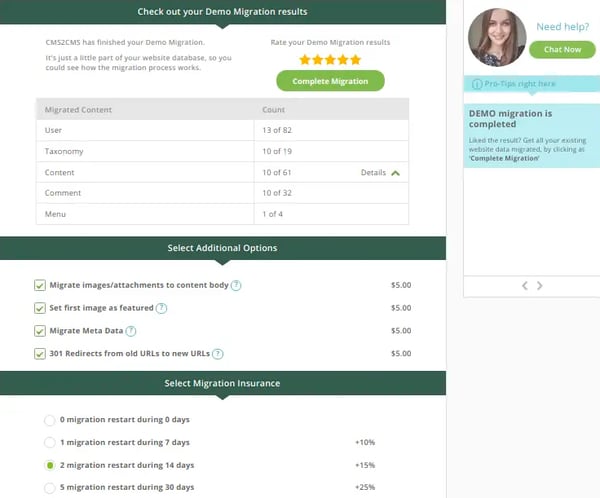The image size is (600, 498).
Task: Click the fifth rating star
Action: pos(355,60)
